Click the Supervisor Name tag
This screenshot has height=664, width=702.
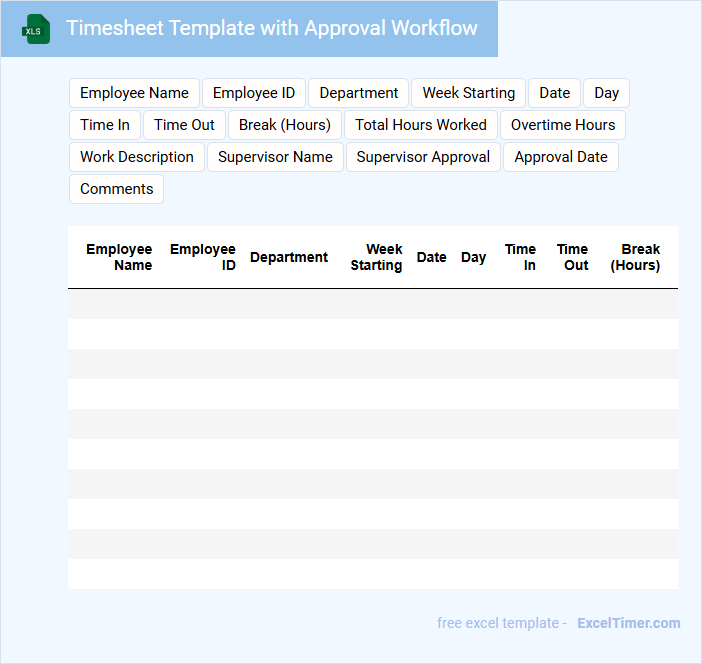[x=275, y=157]
